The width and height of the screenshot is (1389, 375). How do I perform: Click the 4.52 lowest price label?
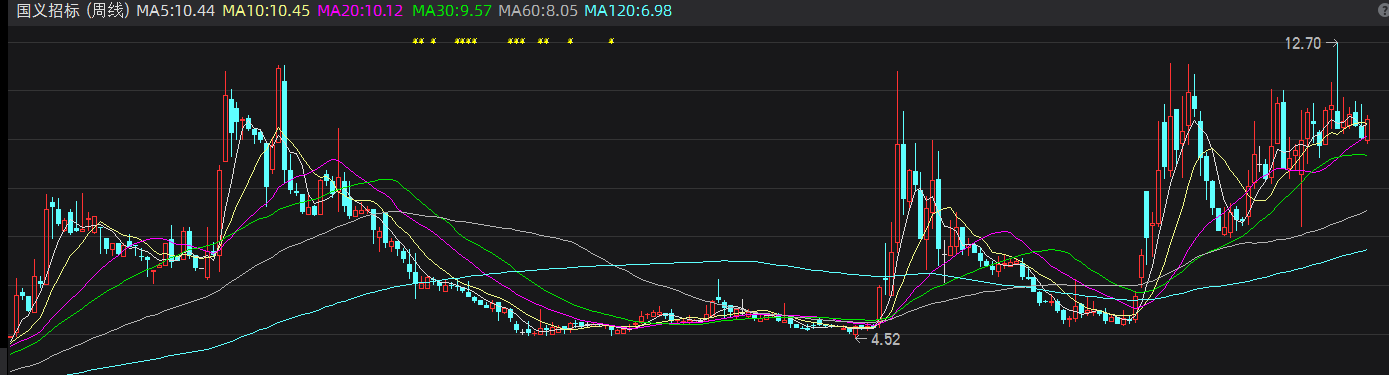coord(886,339)
